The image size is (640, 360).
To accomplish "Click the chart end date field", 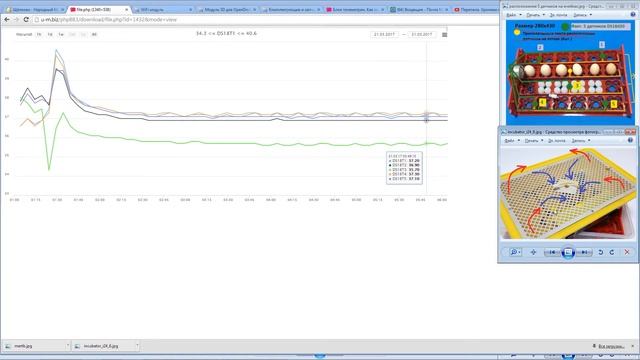I will click(422, 34).
